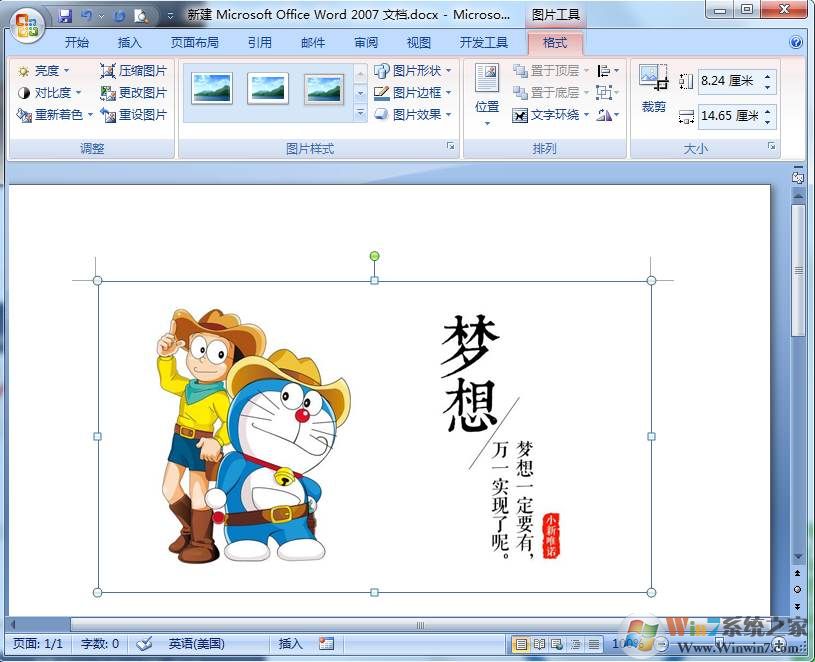Open the 亮度 brightness dropdown

[x=43, y=71]
